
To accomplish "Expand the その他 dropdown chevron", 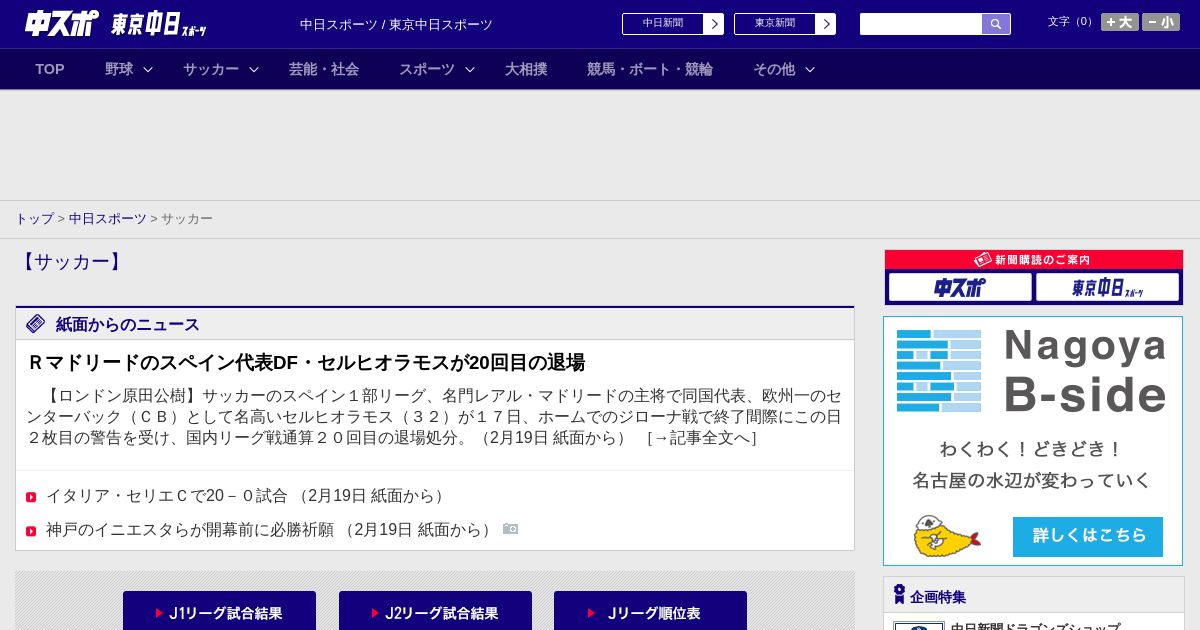I will click(x=810, y=69).
